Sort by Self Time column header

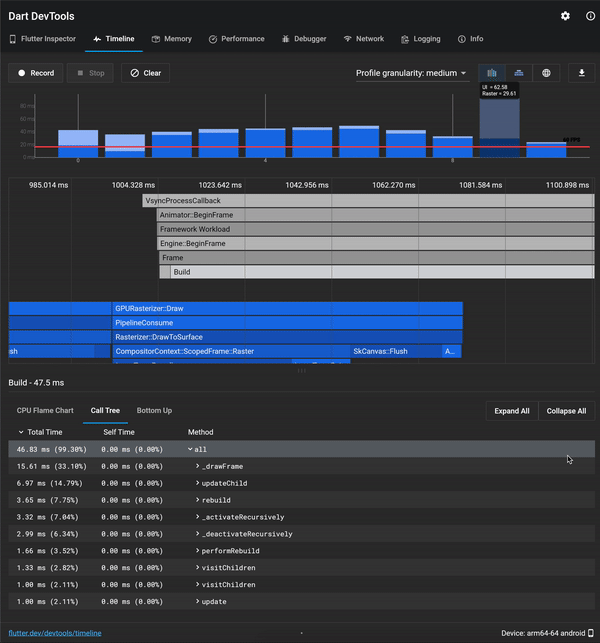tap(119, 432)
